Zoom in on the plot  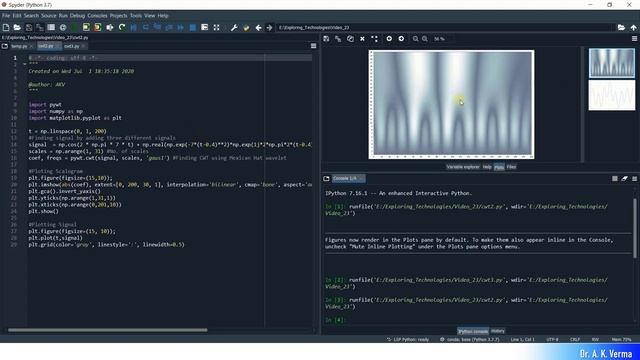425,39
